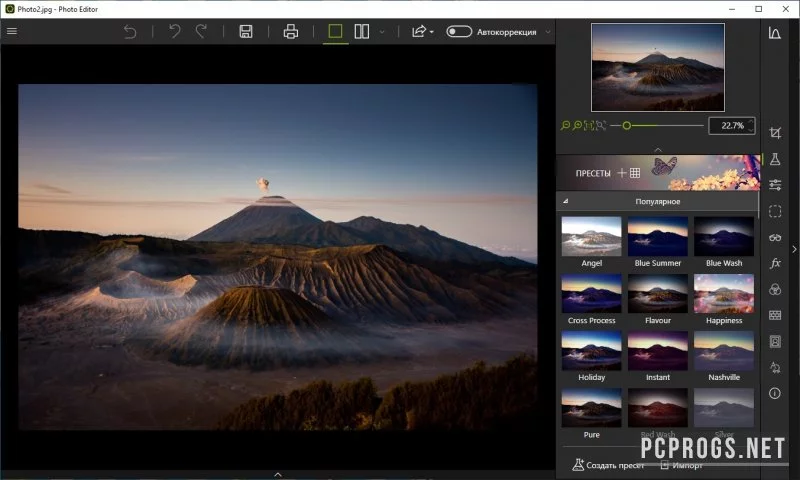This screenshot has width=800, height=480.
Task: Switch to split before/after view
Action: (362, 32)
